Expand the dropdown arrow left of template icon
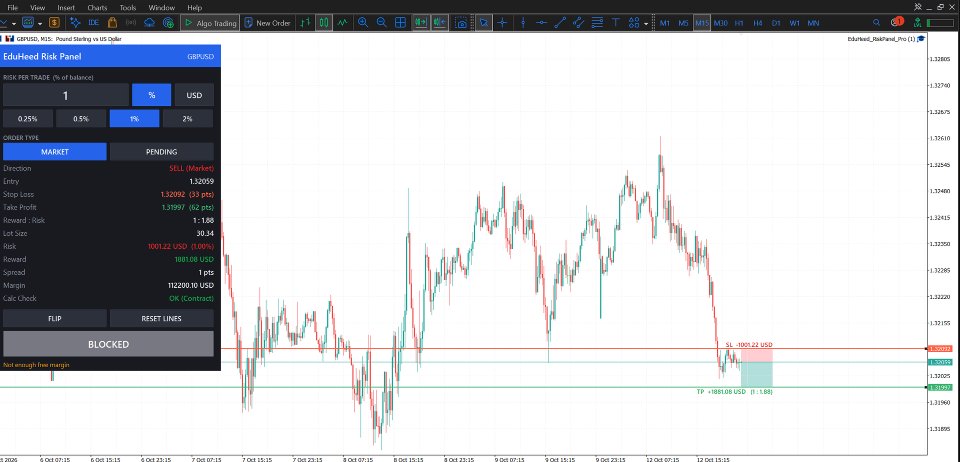Image resolution: width=960 pixels, height=462 pixels. (x=13, y=23)
